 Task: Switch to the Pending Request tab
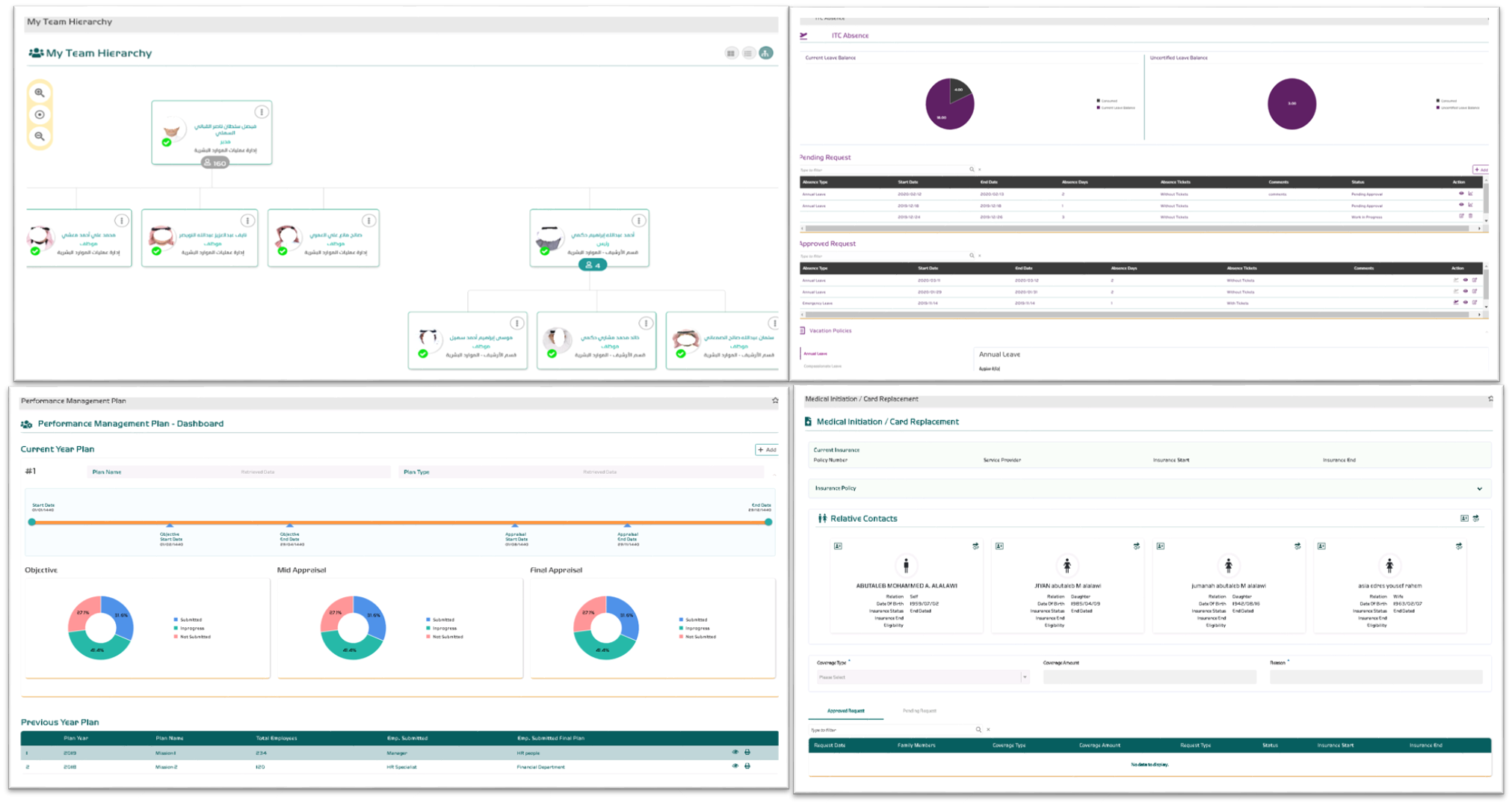click(919, 711)
